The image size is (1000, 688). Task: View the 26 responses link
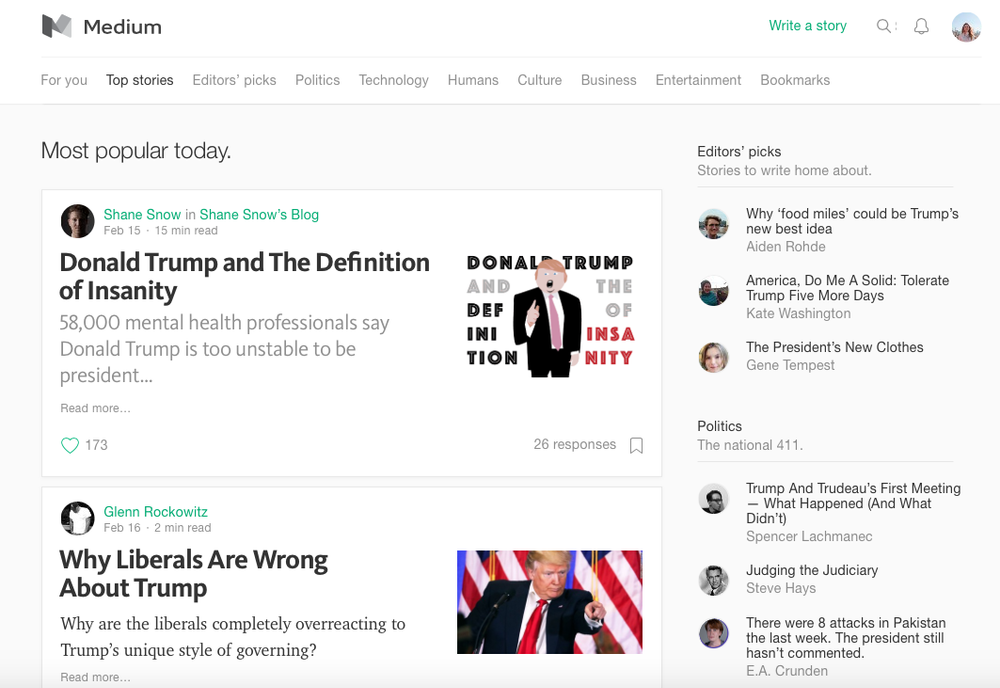[x=575, y=444]
